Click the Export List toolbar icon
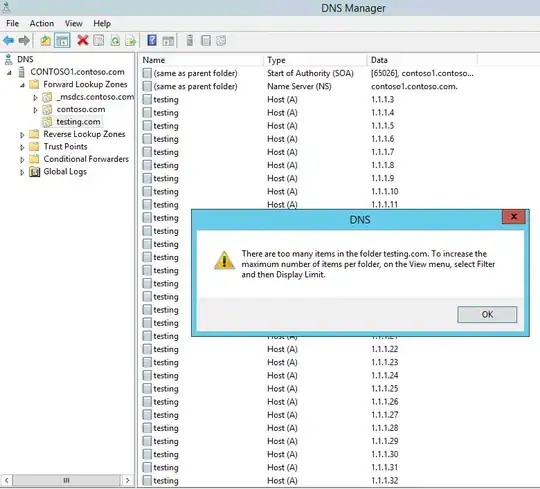The height and width of the screenshot is (489, 540). pyautogui.click(x=131, y=41)
